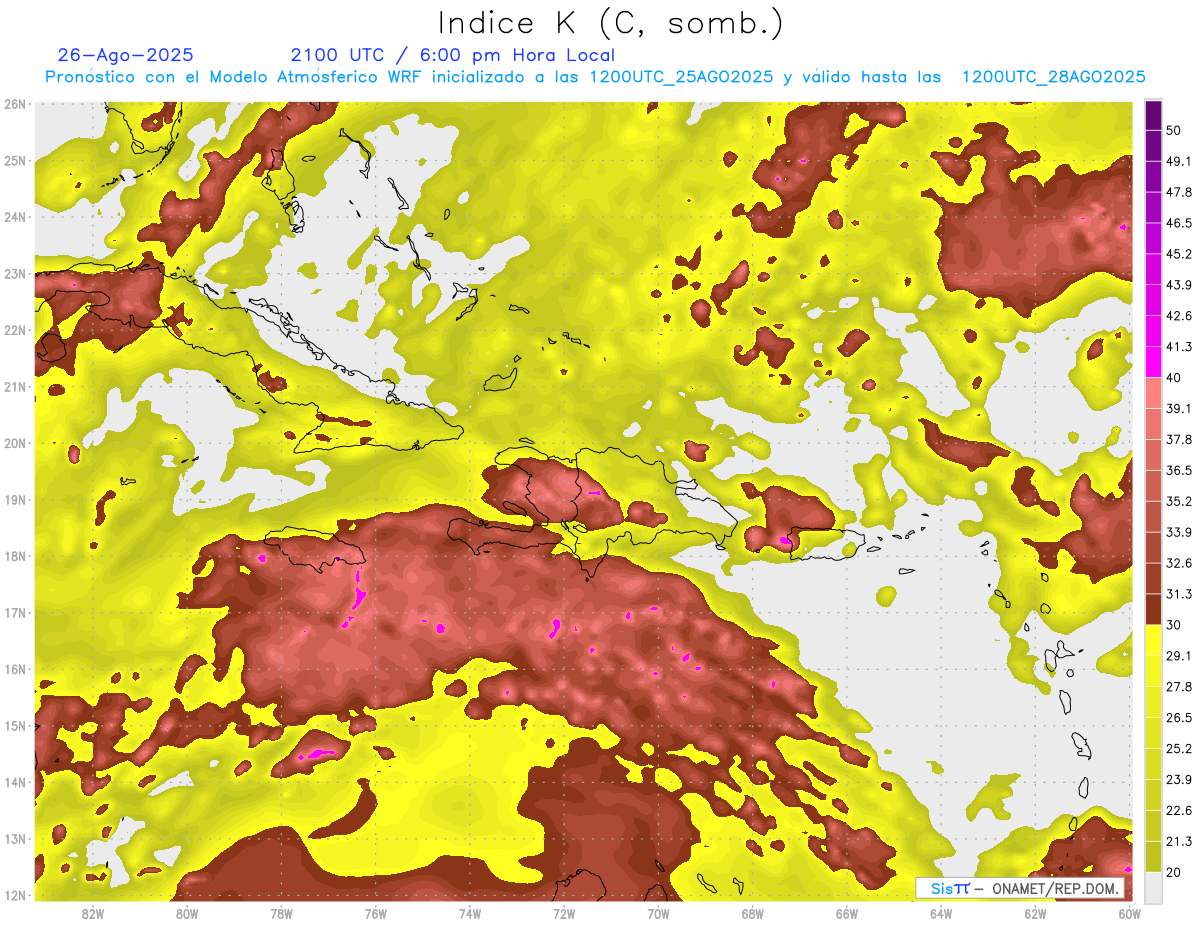Click the colorbar label '40'
The height and width of the screenshot is (927, 1200).
[x=1174, y=378]
